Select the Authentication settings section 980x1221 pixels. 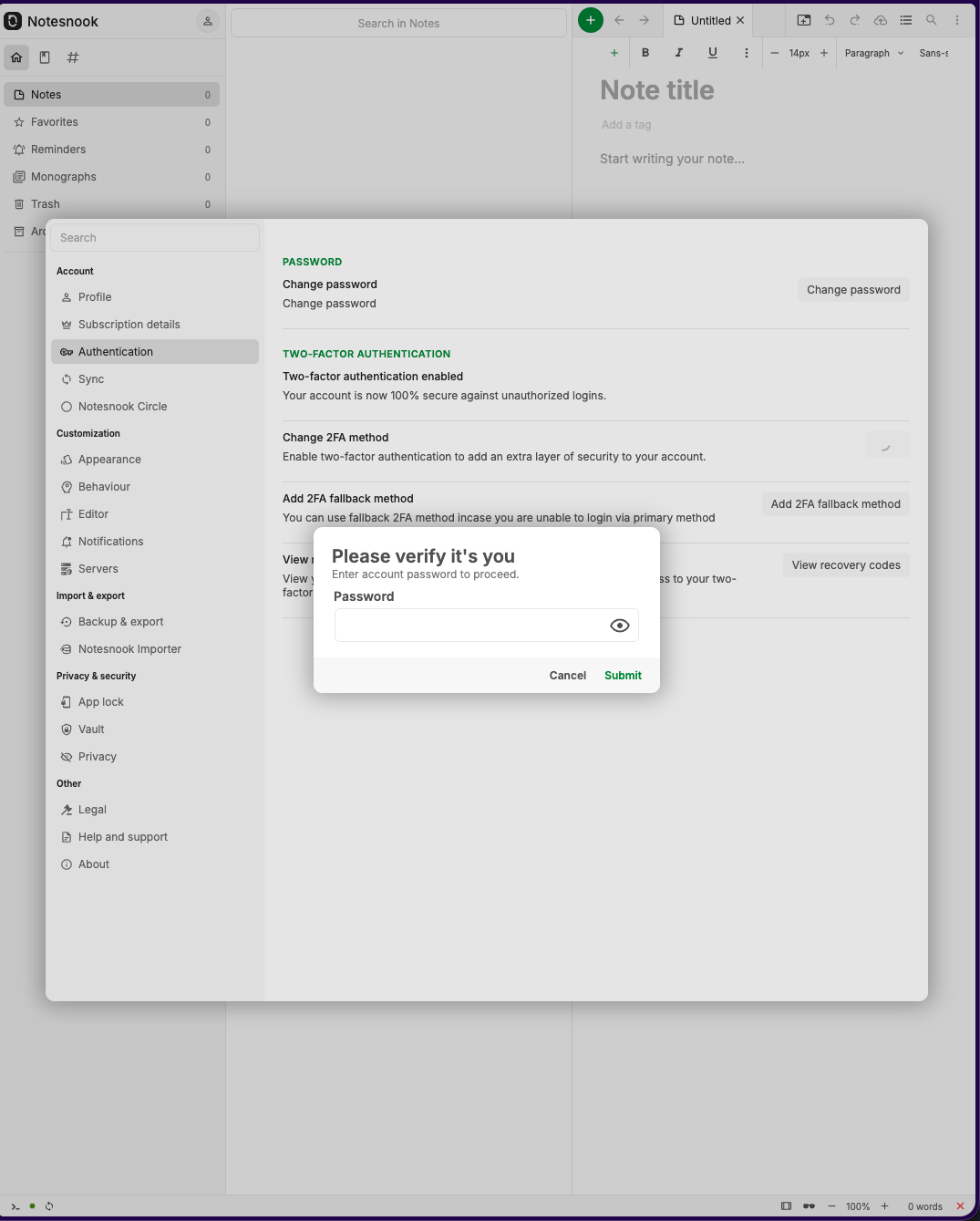tap(155, 352)
